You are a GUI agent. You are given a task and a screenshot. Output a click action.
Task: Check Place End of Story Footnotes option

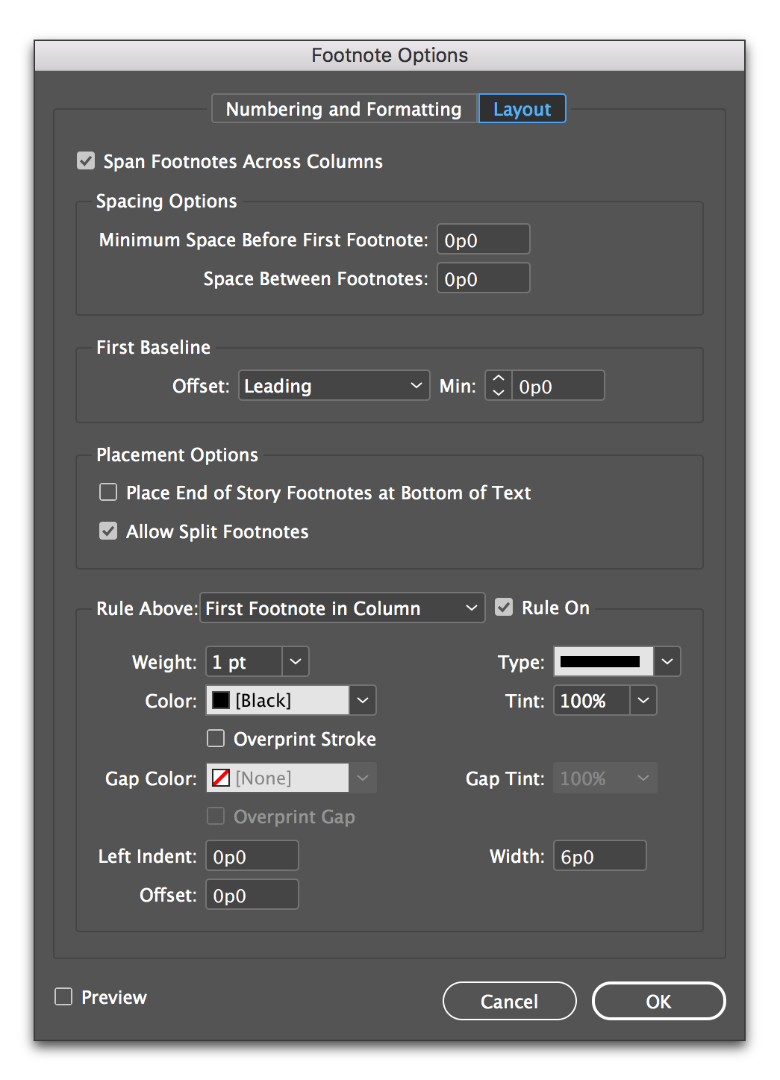pyautogui.click(x=108, y=492)
